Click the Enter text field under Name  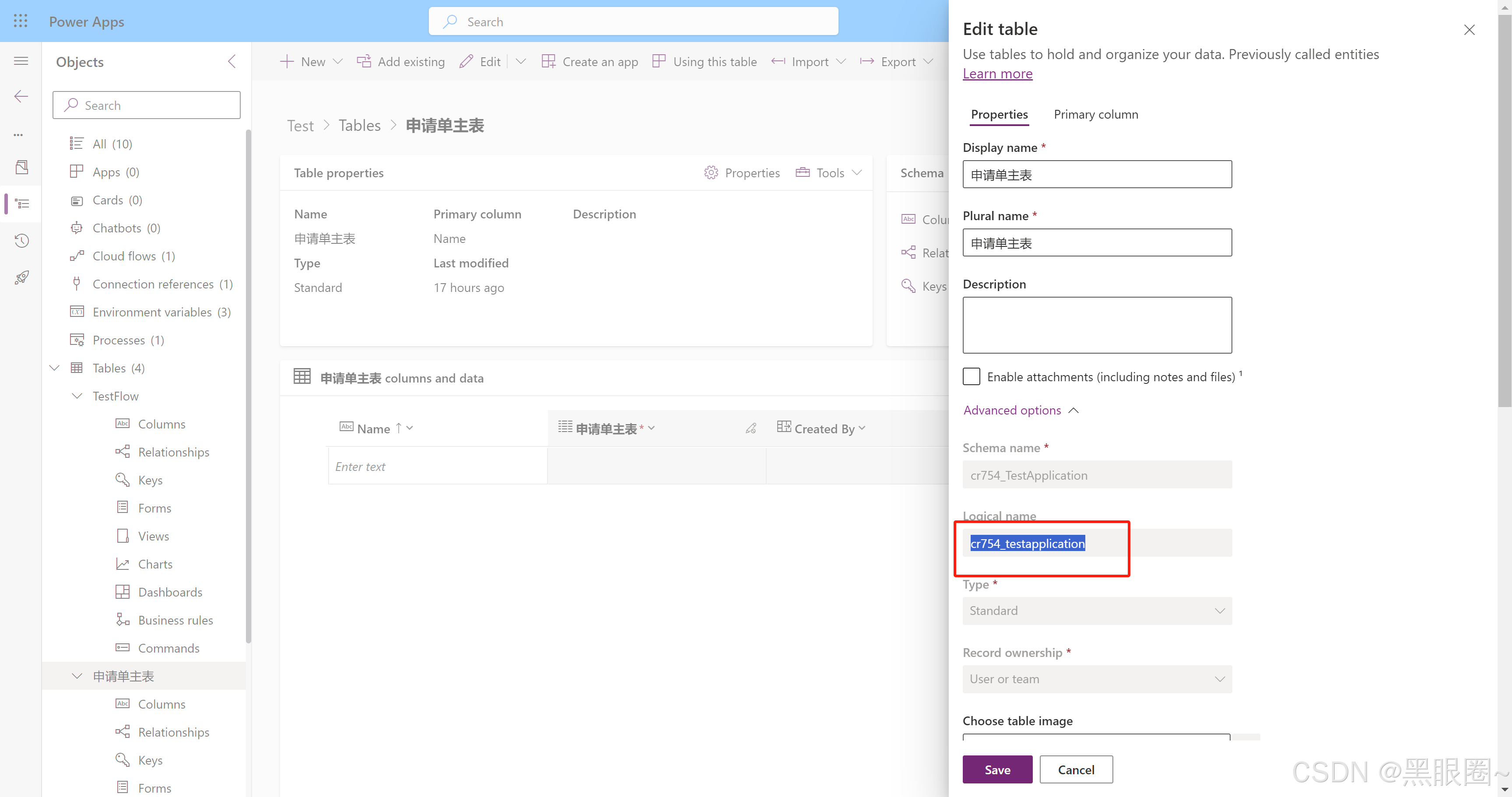[437, 466]
